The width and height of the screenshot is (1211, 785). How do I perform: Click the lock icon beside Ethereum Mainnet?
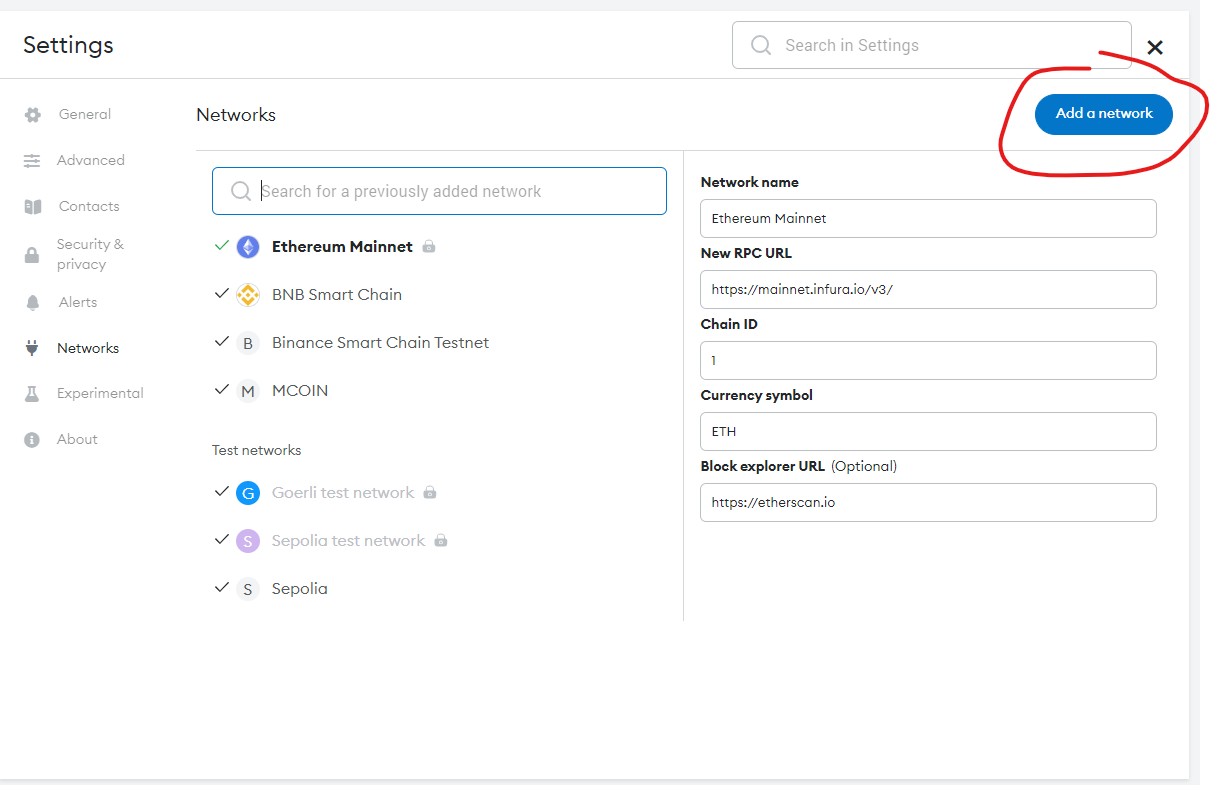pyautogui.click(x=429, y=246)
